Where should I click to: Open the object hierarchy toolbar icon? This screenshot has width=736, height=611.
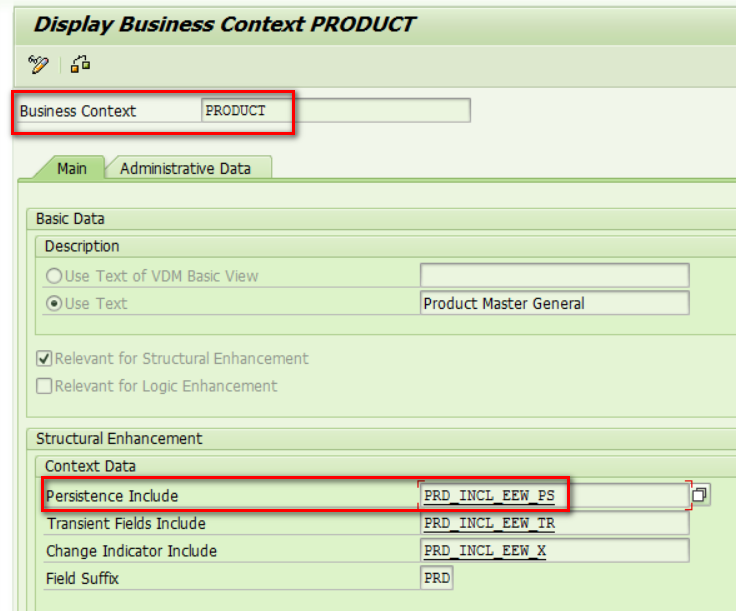80,64
